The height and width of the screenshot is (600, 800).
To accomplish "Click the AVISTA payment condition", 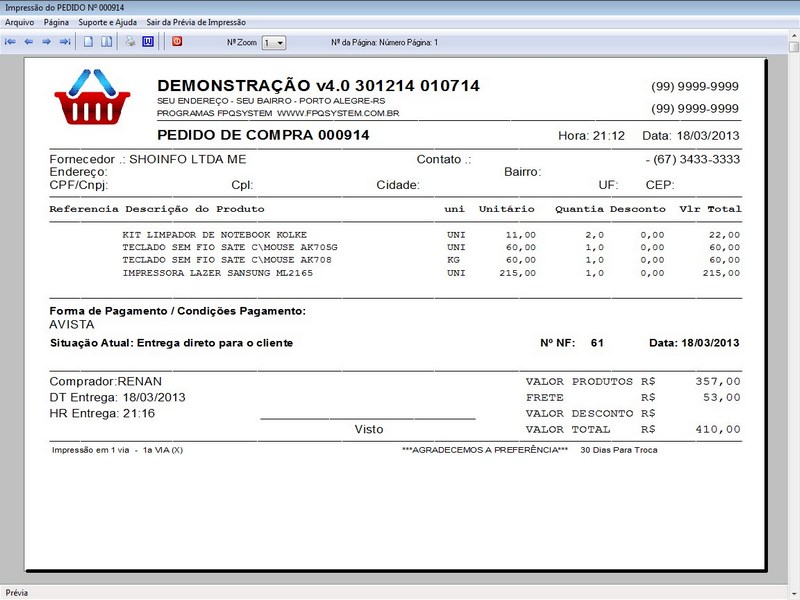I will coord(72,325).
